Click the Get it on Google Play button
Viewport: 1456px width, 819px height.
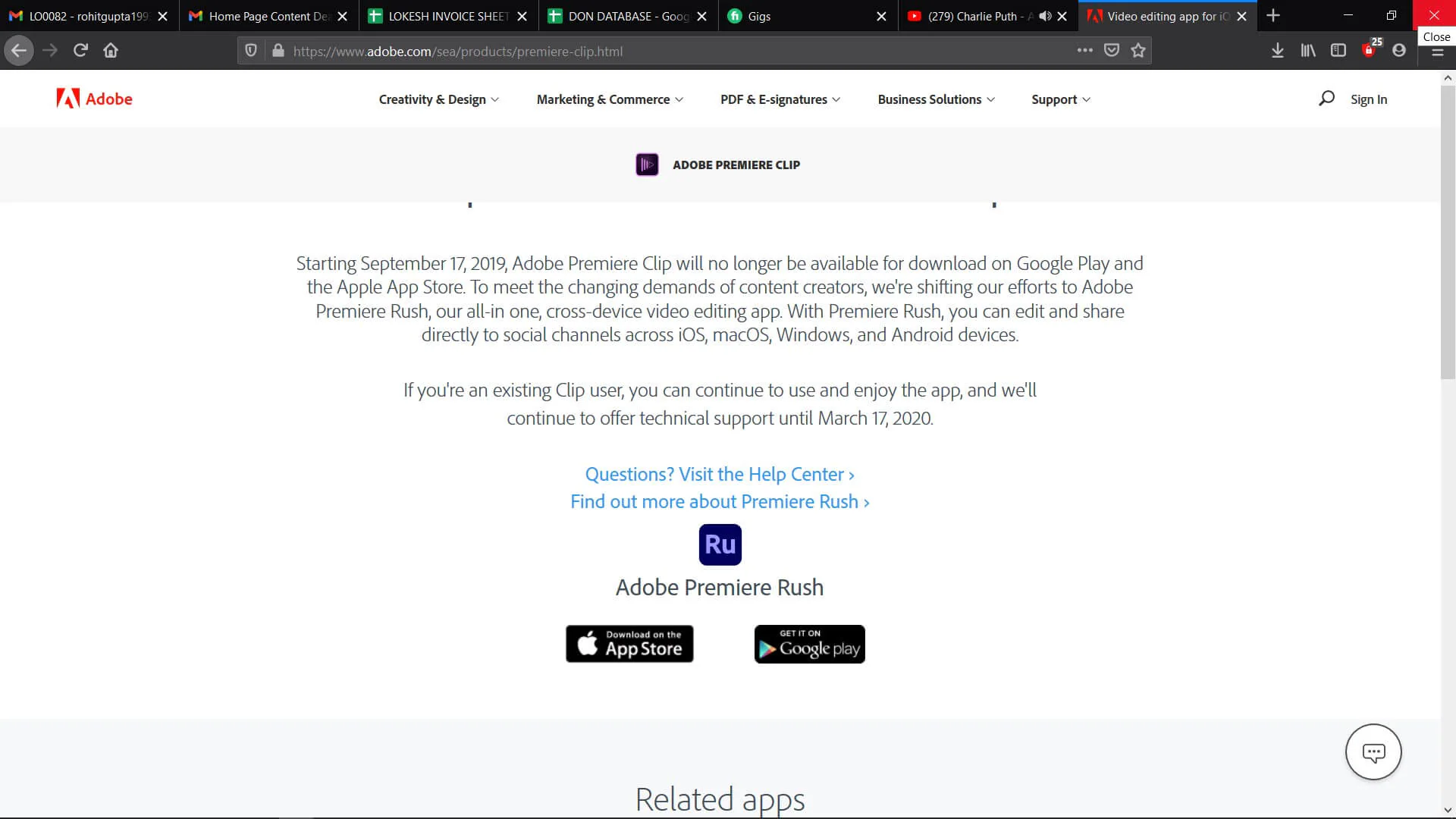(x=810, y=644)
